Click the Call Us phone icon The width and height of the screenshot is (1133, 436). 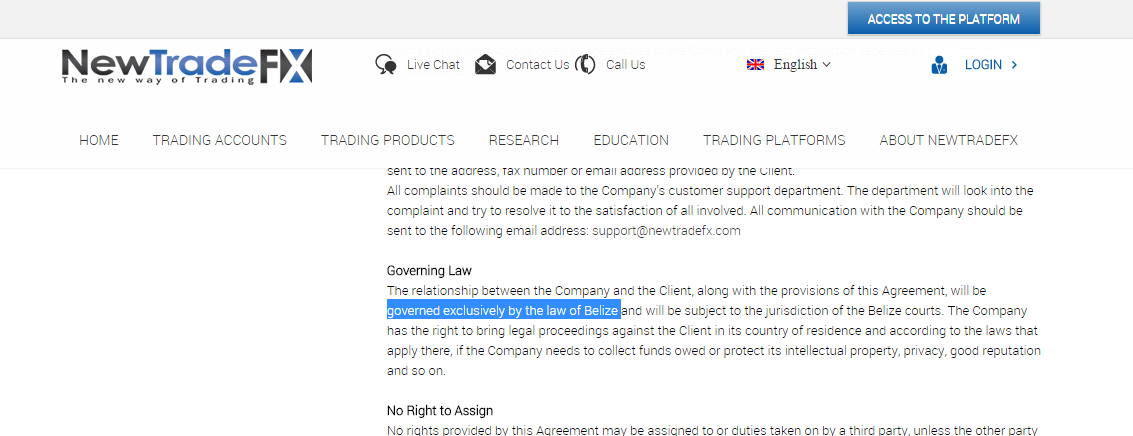pyautogui.click(x=585, y=65)
